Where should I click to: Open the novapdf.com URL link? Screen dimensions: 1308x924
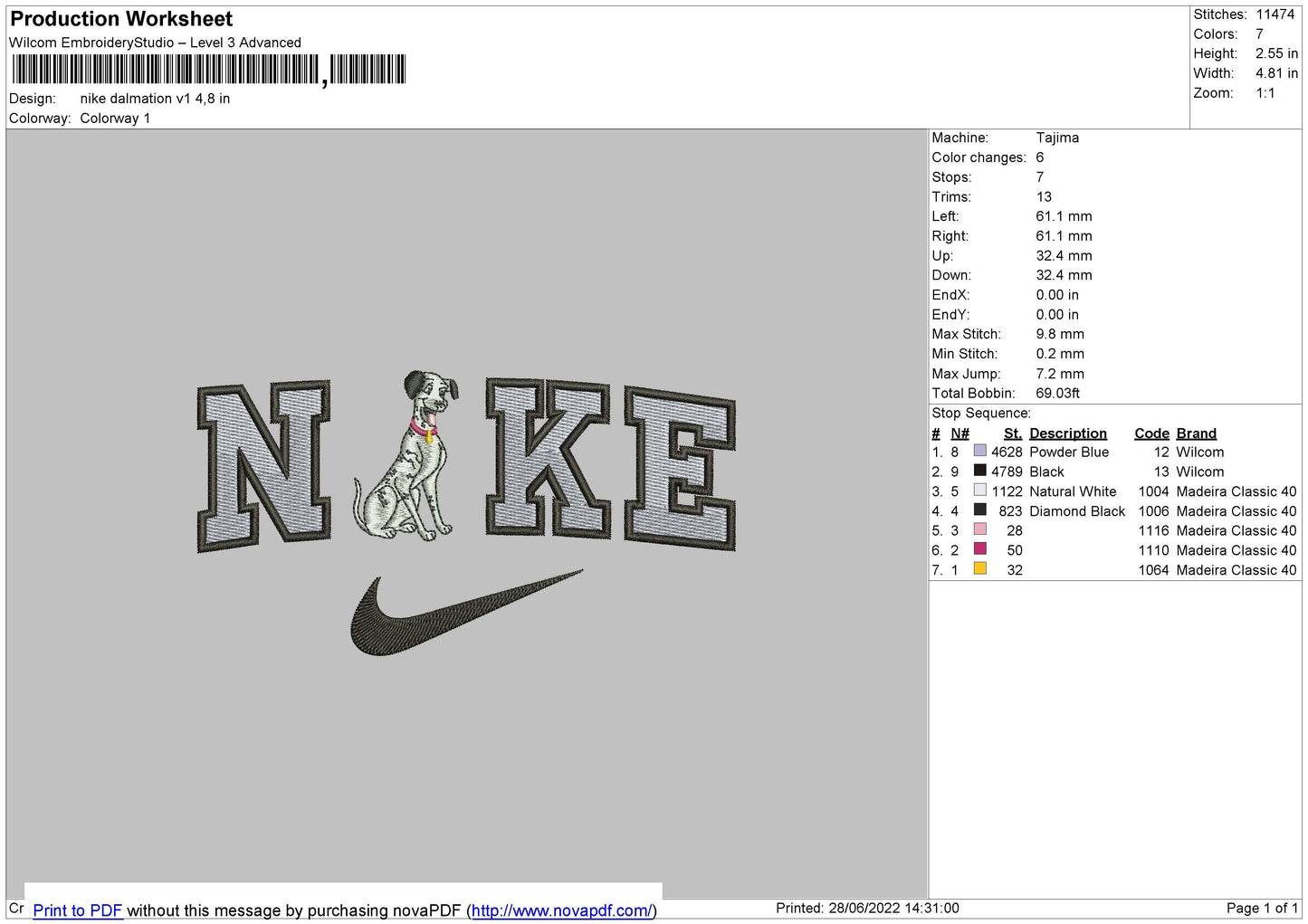coord(561,910)
